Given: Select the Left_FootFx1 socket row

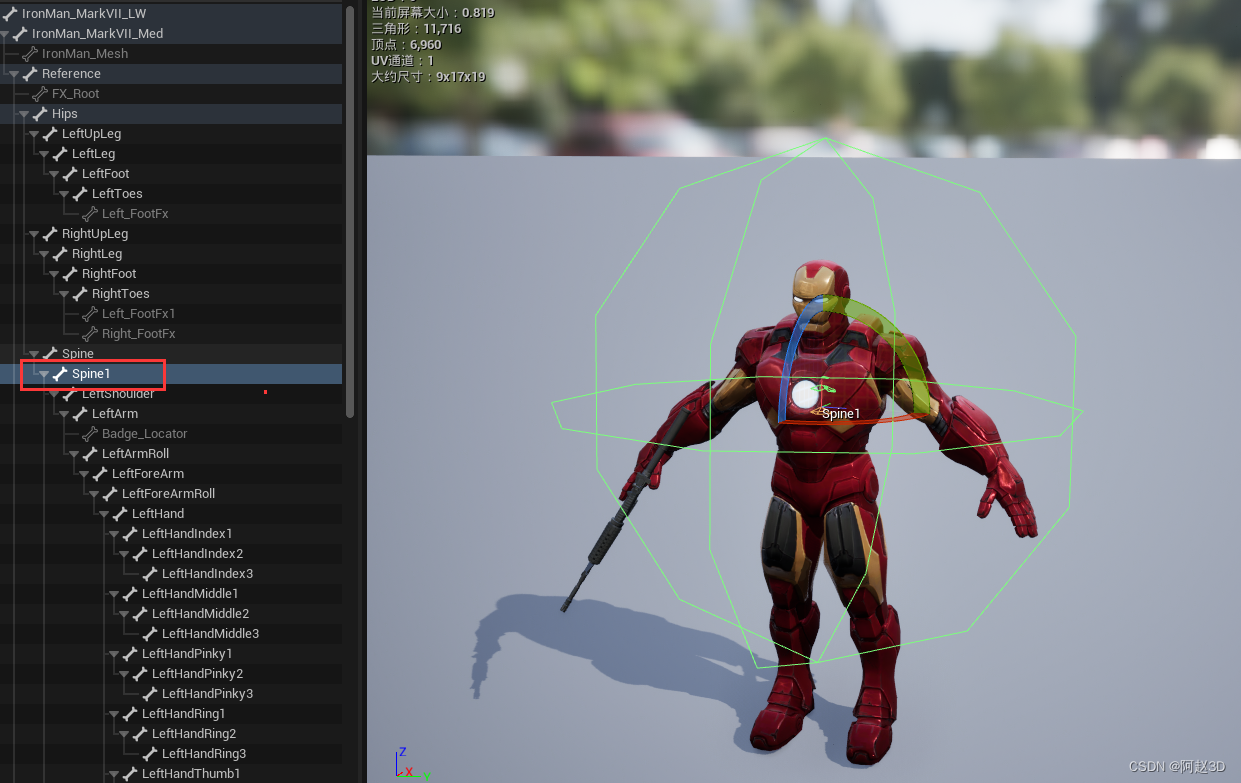Looking at the screenshot, I should (171, 314).
